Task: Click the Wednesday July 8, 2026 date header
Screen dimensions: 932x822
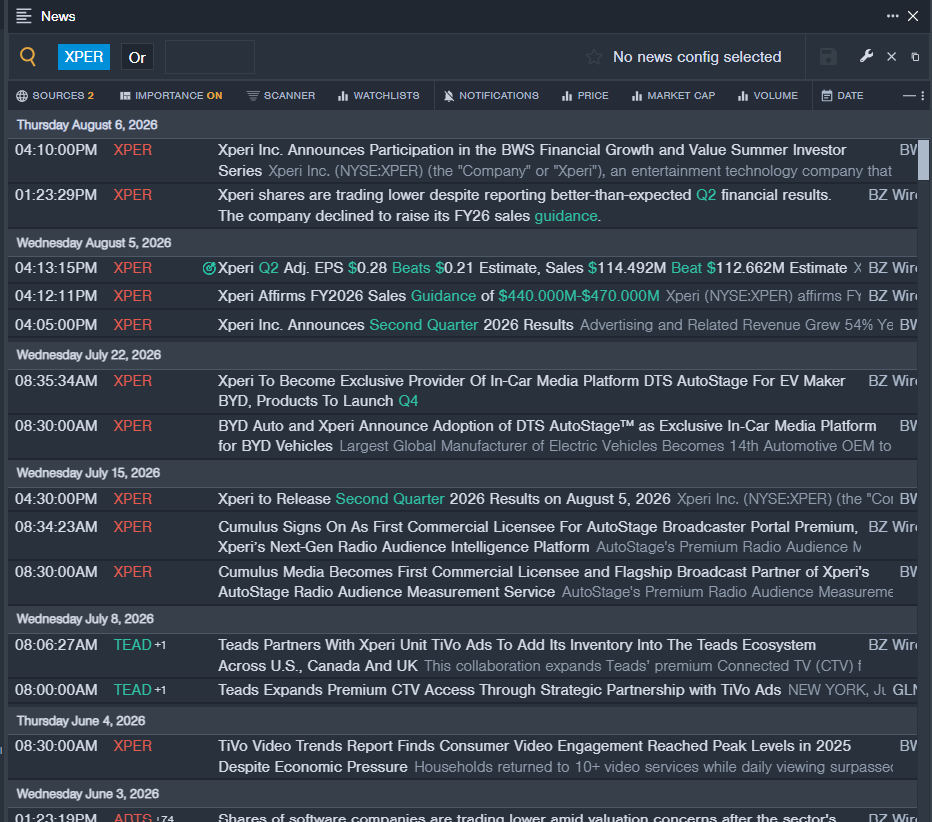Action: (x=85, y=619)
